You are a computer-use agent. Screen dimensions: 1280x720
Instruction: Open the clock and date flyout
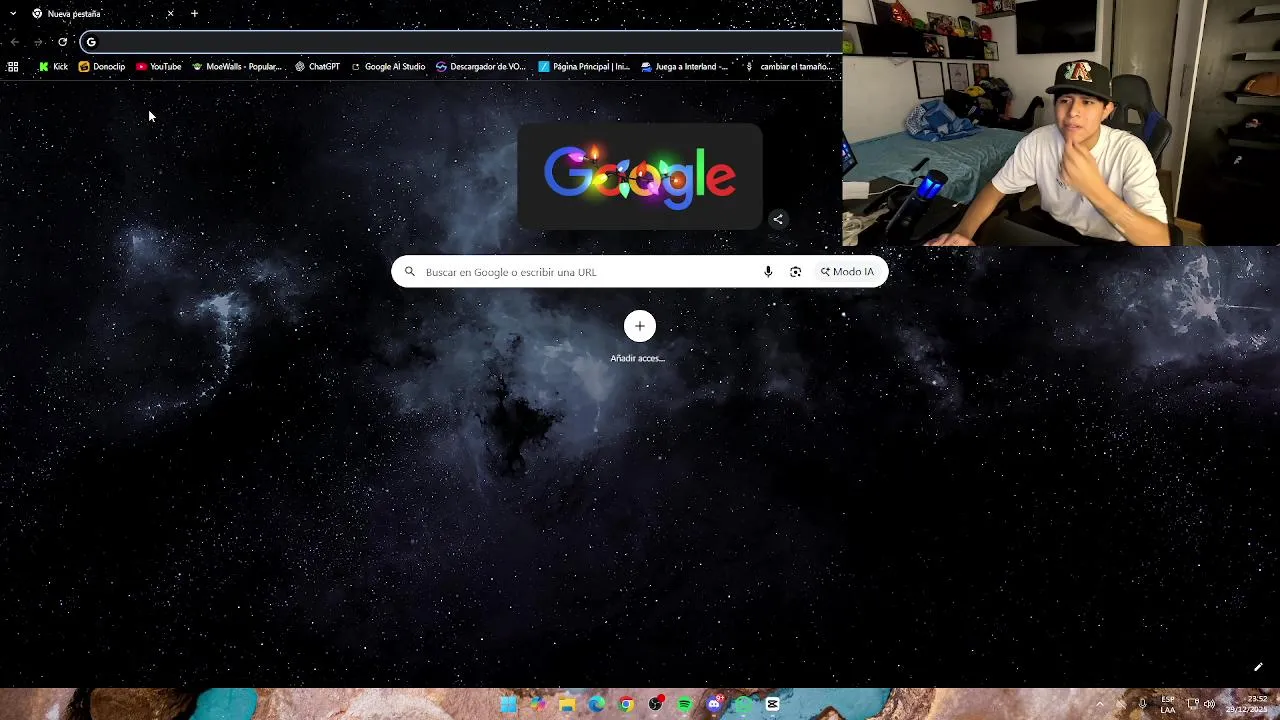coord(1248,704)
